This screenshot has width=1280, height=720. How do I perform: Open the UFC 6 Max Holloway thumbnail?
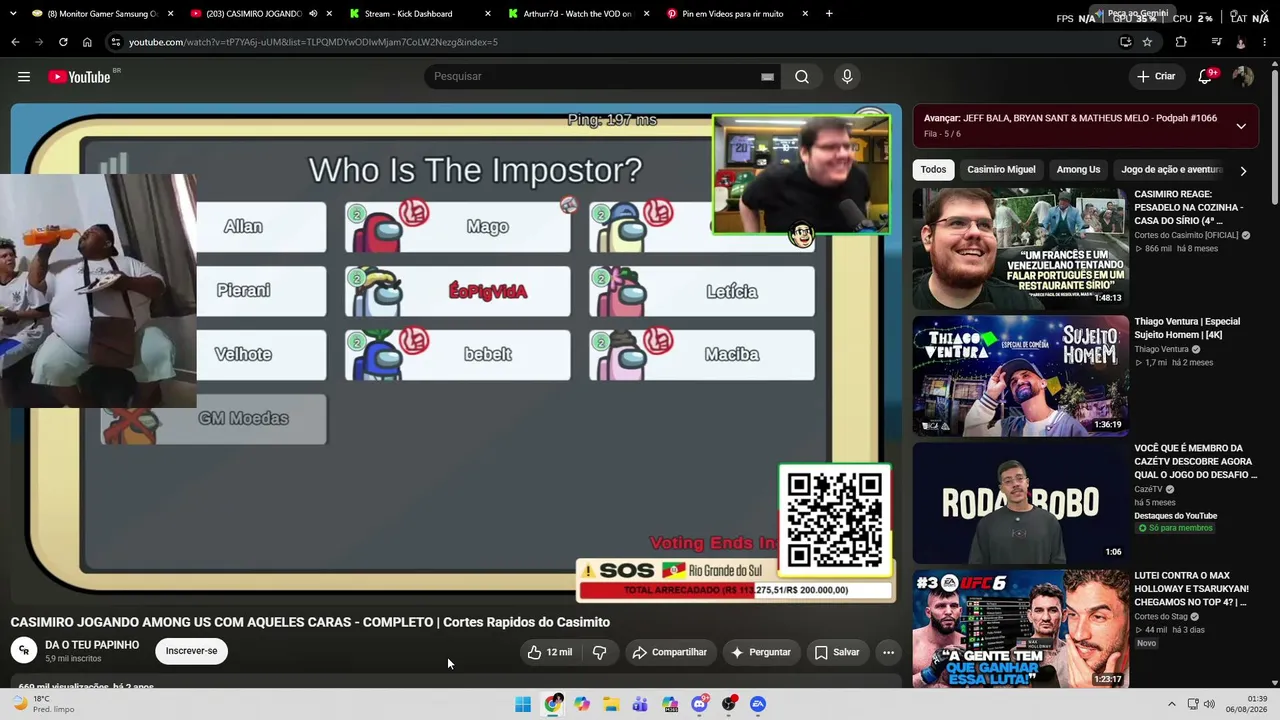(1019, 629)
